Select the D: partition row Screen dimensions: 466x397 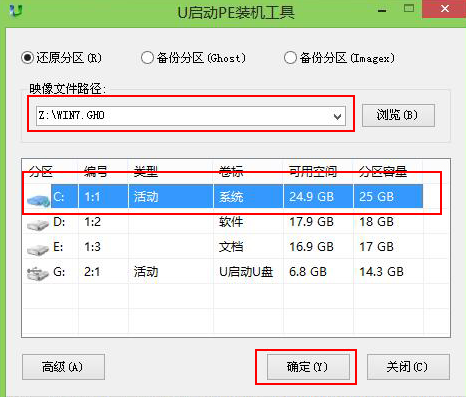coord(223,222)
